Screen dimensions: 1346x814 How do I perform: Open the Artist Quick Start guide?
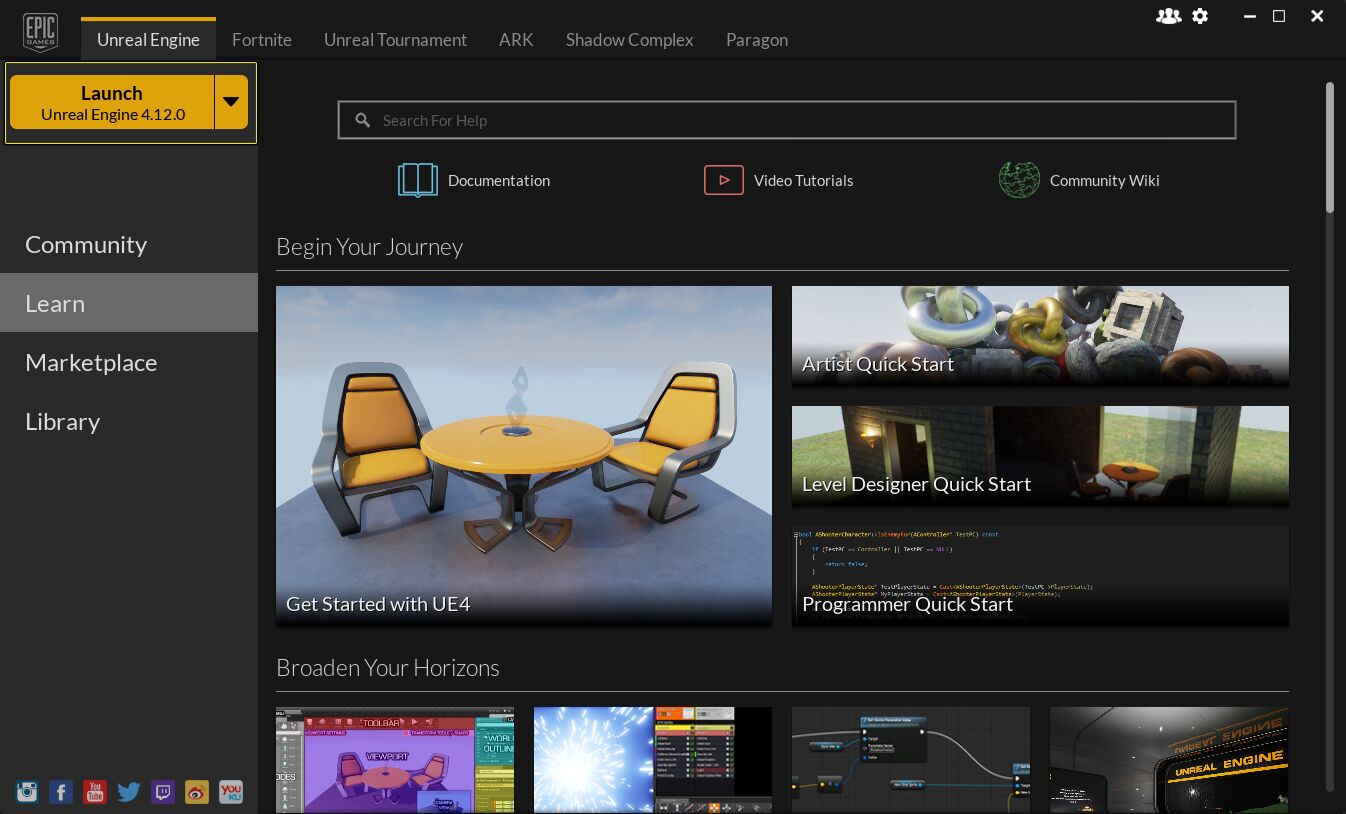pos(1040,336)
